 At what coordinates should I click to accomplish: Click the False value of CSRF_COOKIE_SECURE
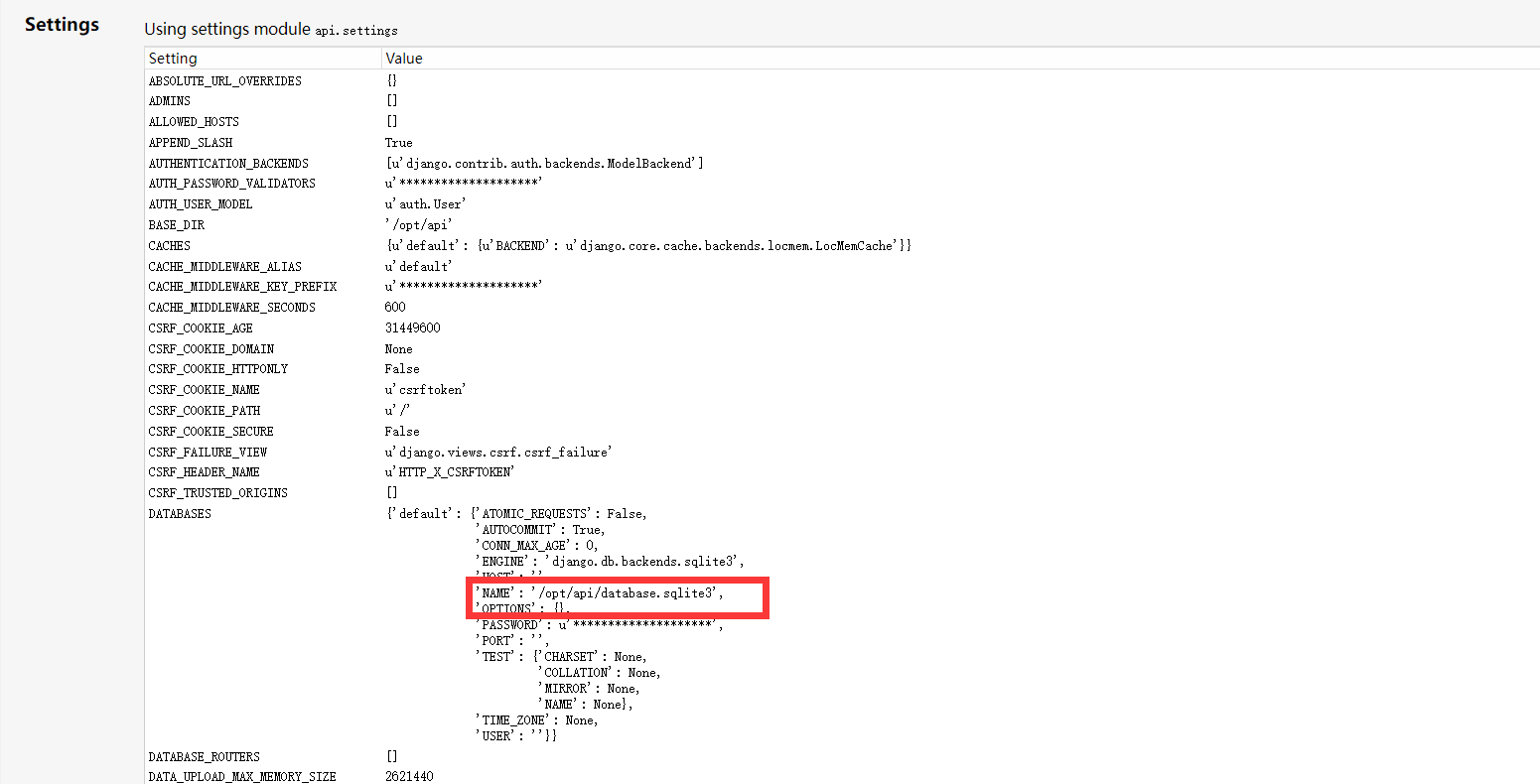click(402, 432)
